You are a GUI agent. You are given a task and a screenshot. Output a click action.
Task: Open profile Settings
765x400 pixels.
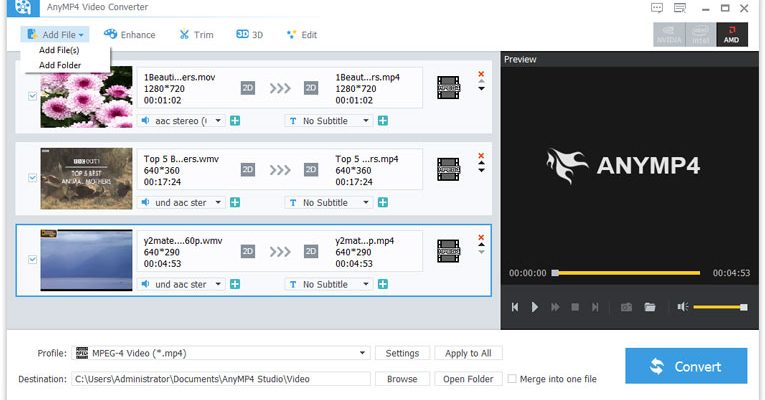click(402, 353)
